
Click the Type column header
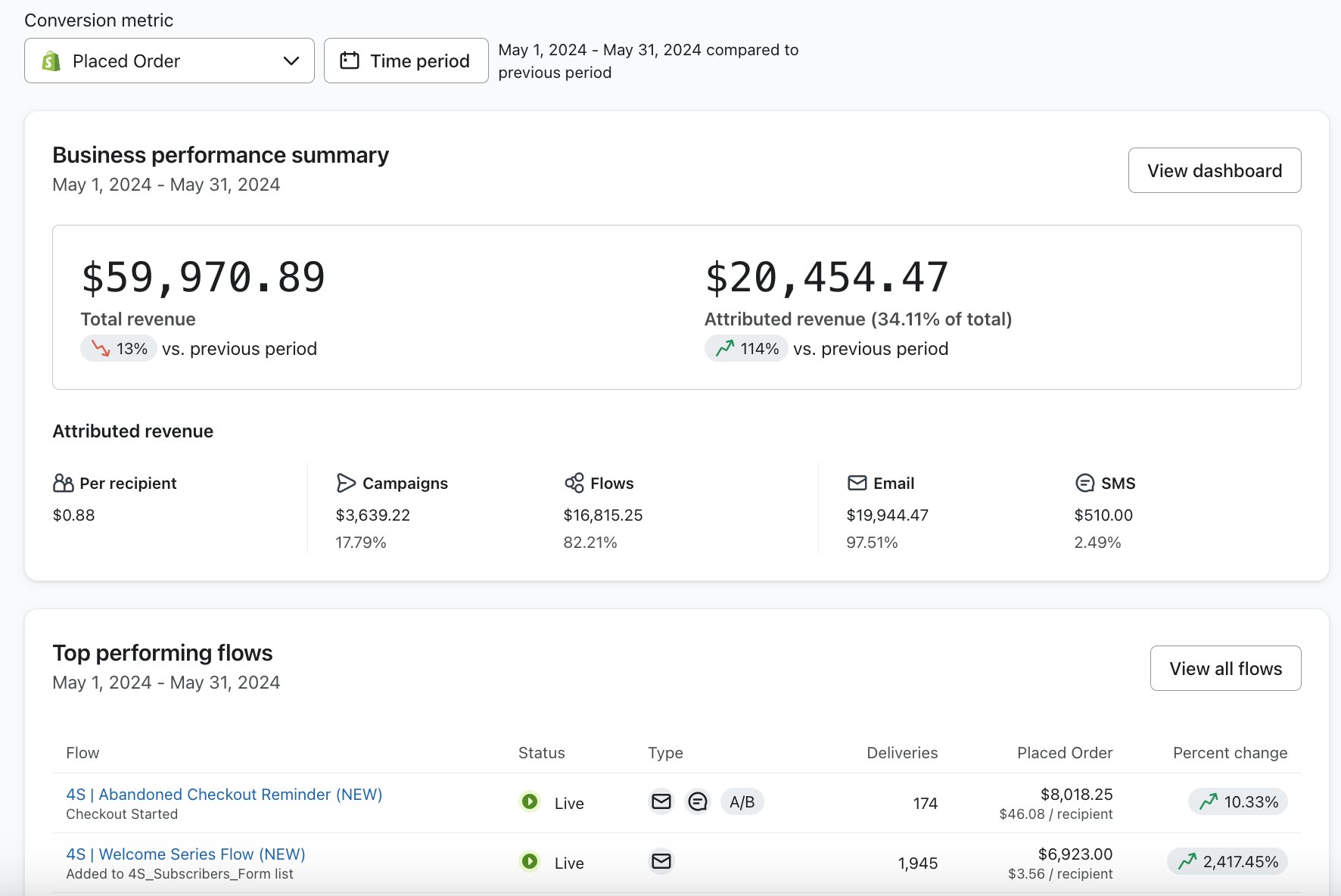point(665,753)
